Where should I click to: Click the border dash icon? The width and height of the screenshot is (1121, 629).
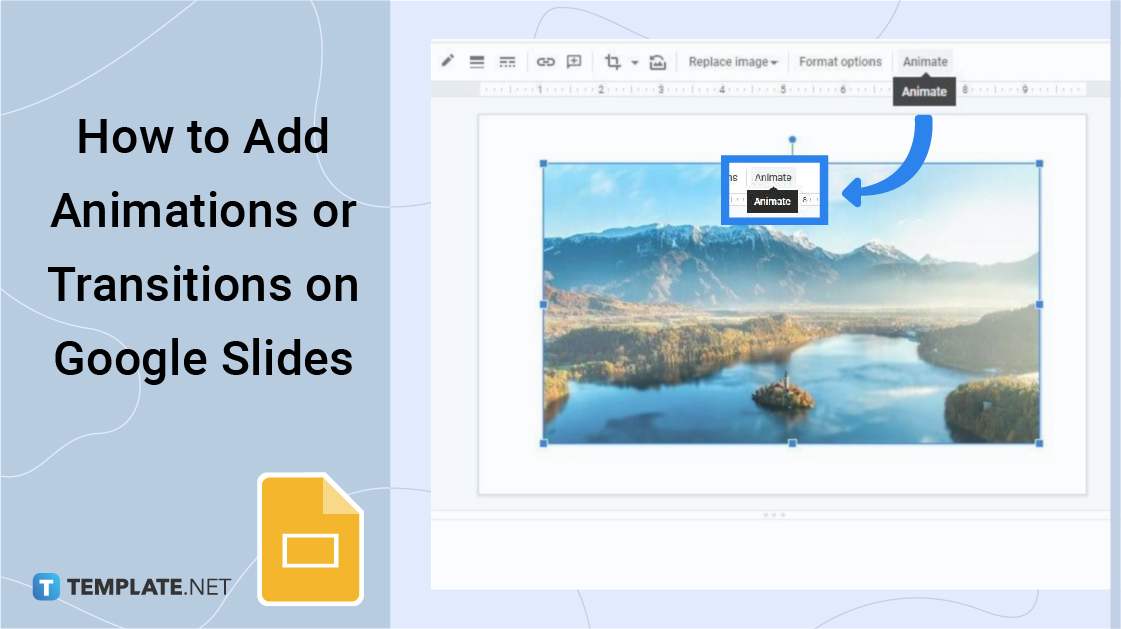coord(507,61)
